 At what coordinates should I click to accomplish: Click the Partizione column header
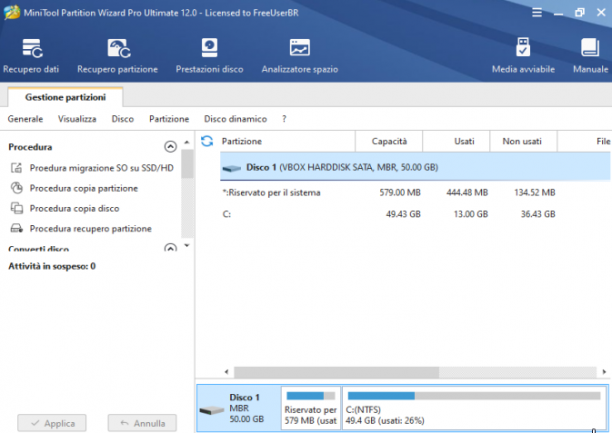[288, 141]
